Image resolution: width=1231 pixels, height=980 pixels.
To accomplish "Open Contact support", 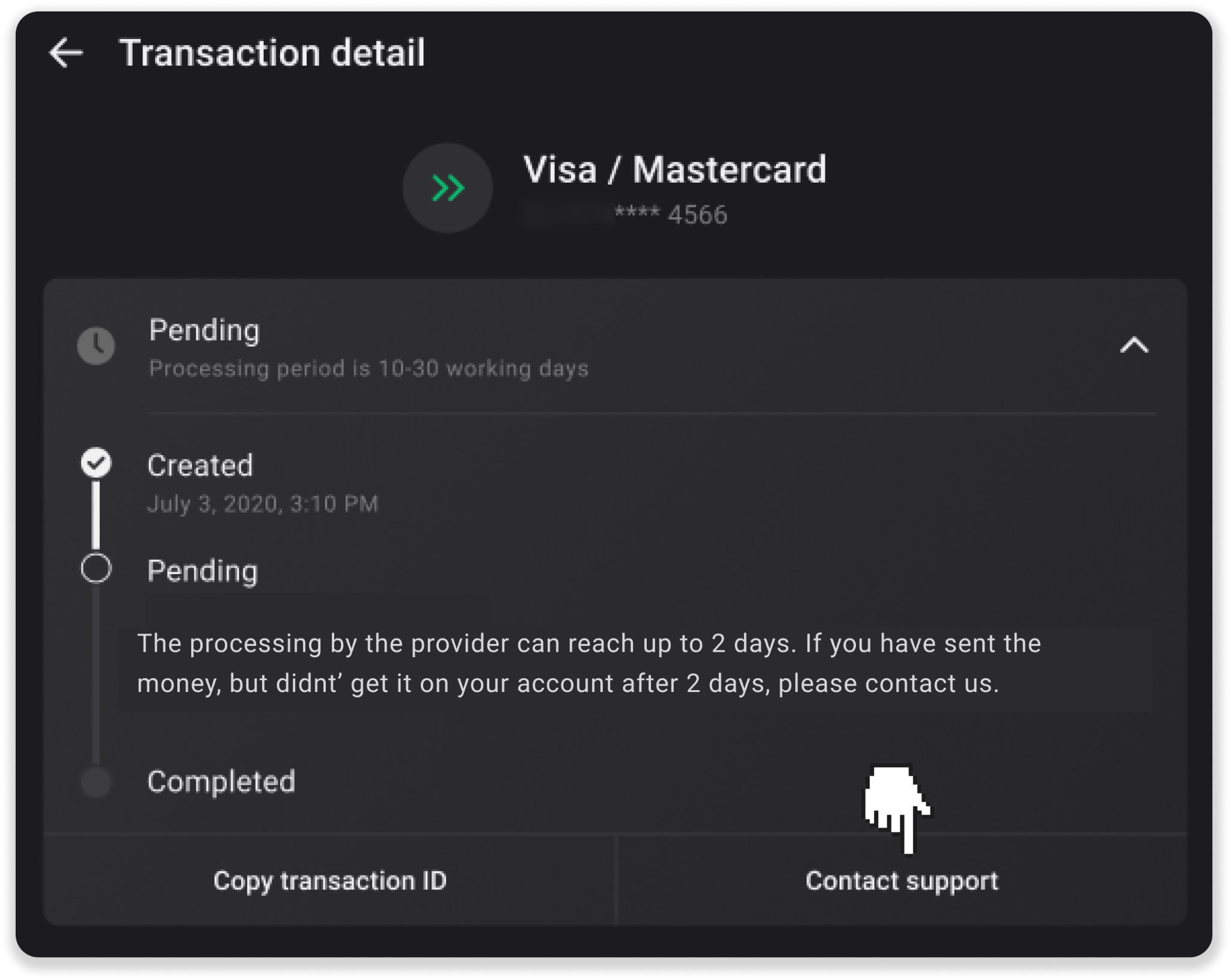I will [902, 881].
